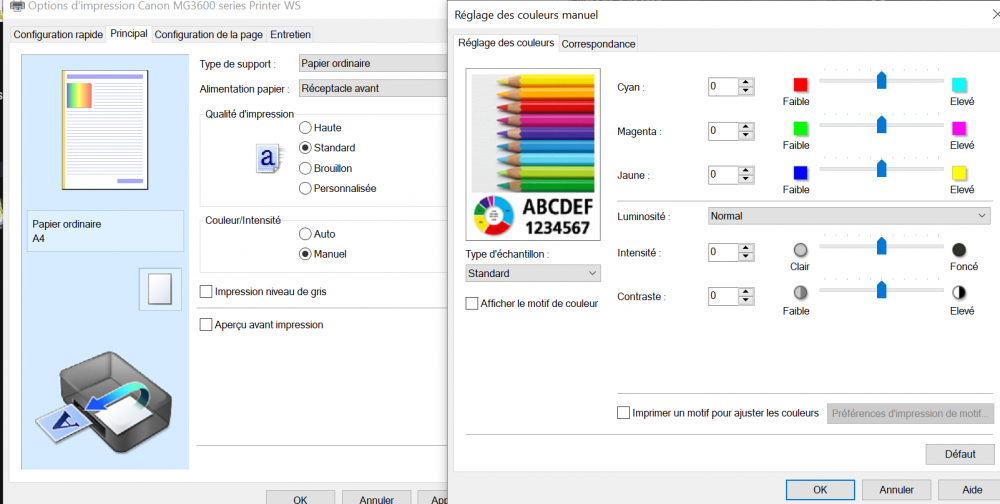Click the red Cyan low-side color icon
Screen dimensions: 1000x504
point(800,85)
